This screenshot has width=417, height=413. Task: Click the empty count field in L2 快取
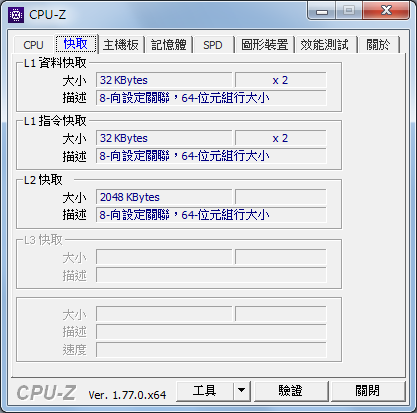(280, 197)
